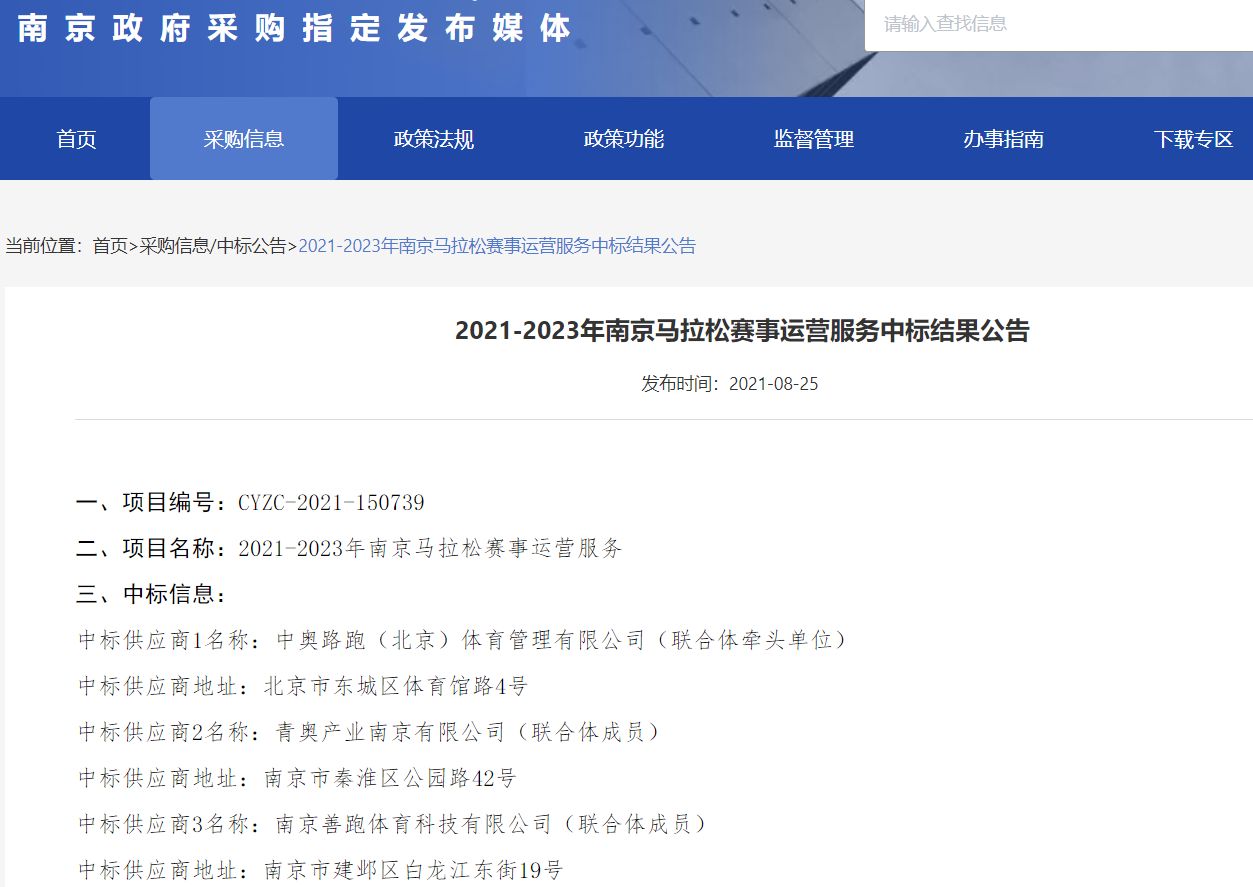Screen dimensions: 1253x887
Task: Click the bold article headline 中标结果公告
Action: [x=742, y=331]
